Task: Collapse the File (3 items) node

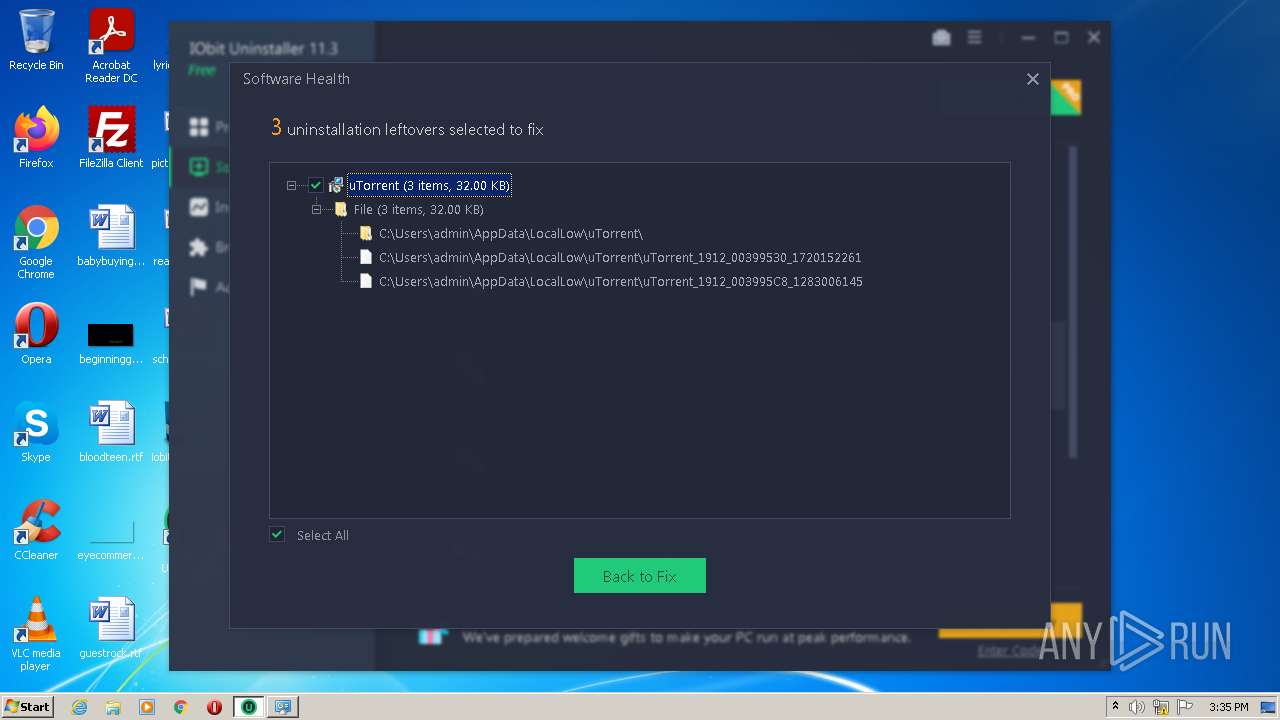Action: pyautogui.click(x=316, y=209)
